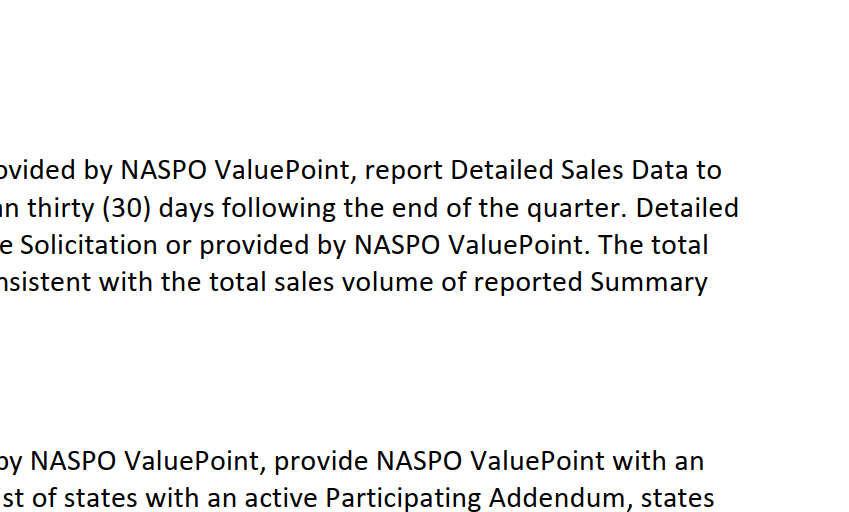Click the word "Solicitation" in the text
The height and width of the screenshot is (512, 849).
[89, 245]
